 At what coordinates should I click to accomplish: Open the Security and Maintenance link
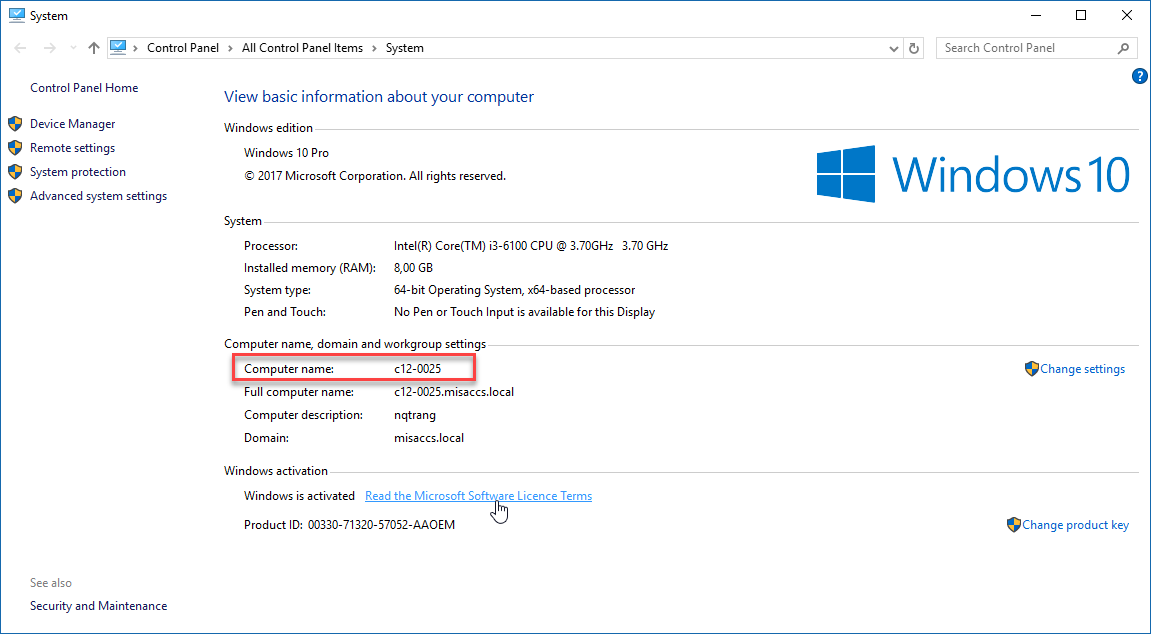point(98,606)
